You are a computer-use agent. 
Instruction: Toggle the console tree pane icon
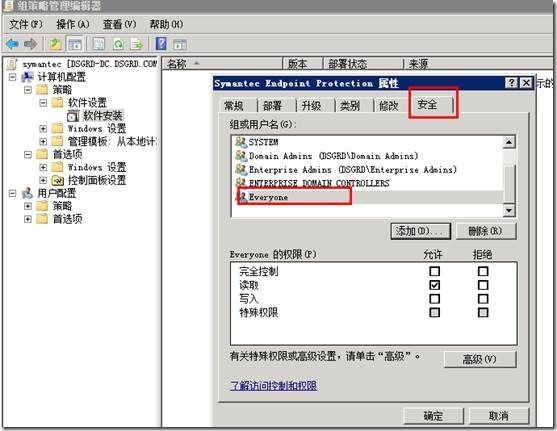click(x=75, y=44)
